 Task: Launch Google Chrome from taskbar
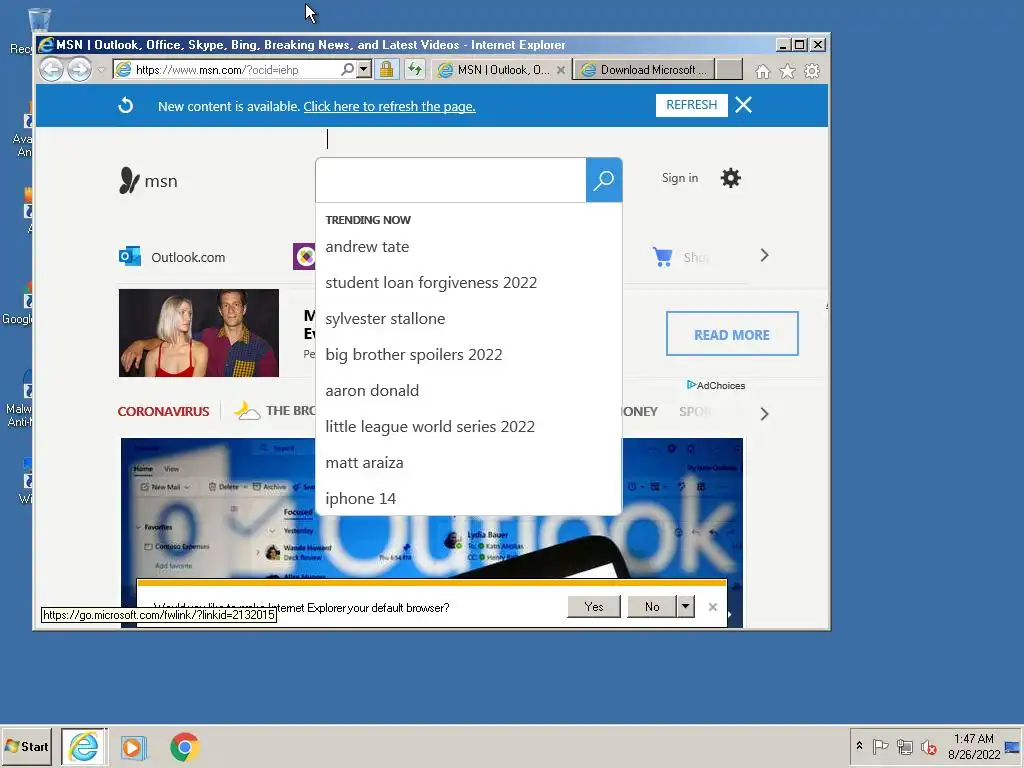pos(184,747)
